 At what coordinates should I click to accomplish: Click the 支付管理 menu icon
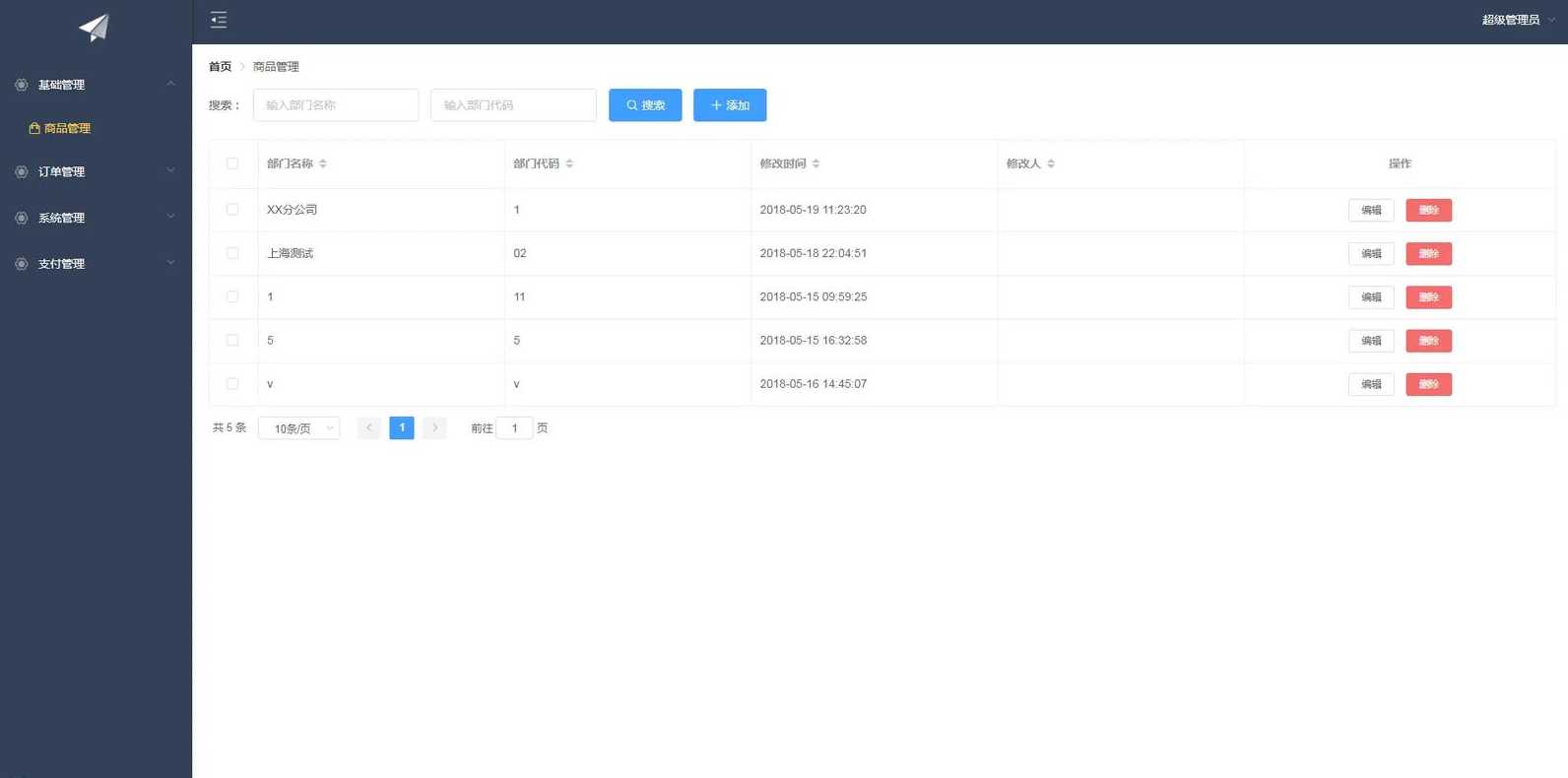coord(22,264)
